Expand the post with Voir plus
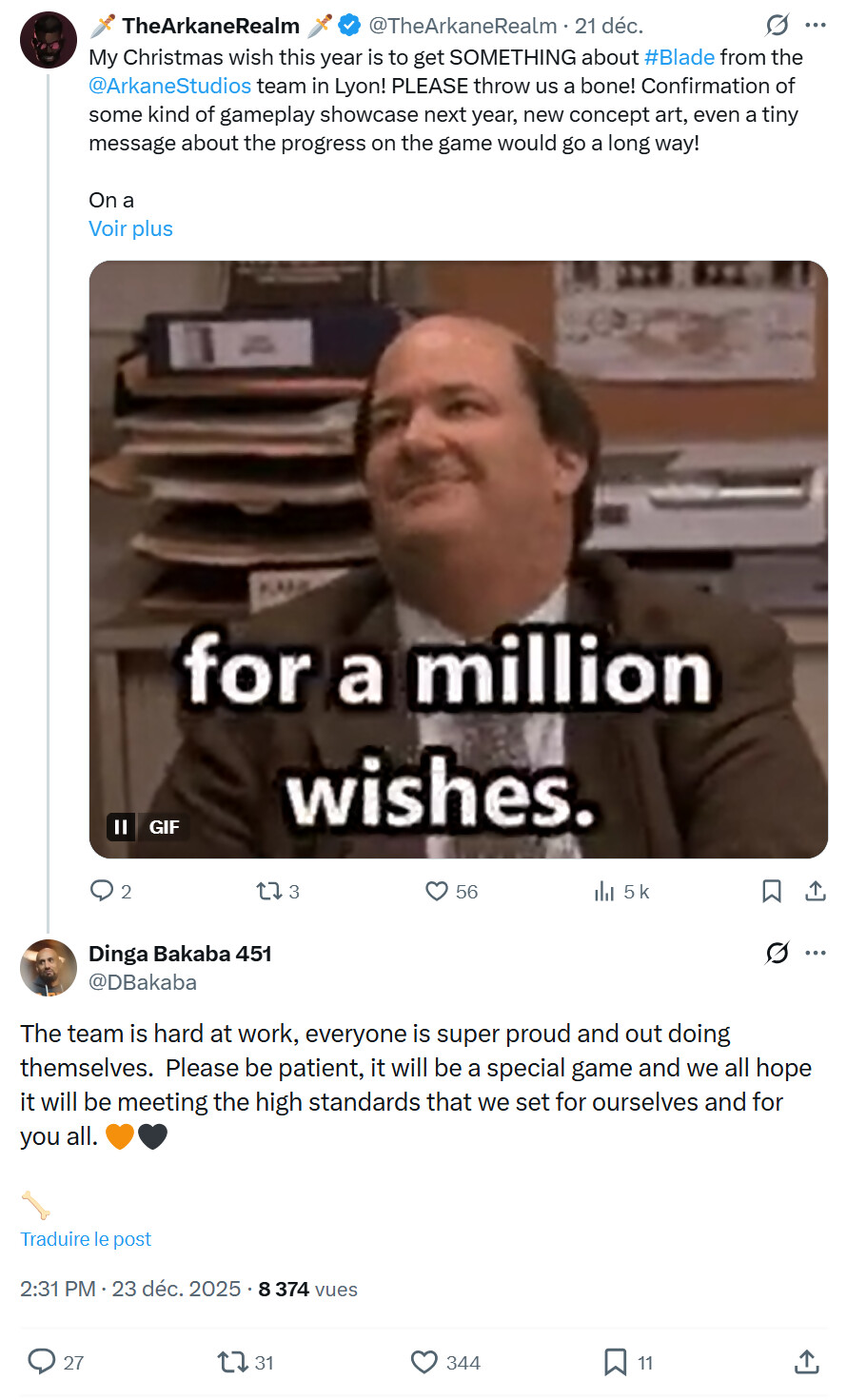Screen dimensions: 847x1400 (130, 228)
